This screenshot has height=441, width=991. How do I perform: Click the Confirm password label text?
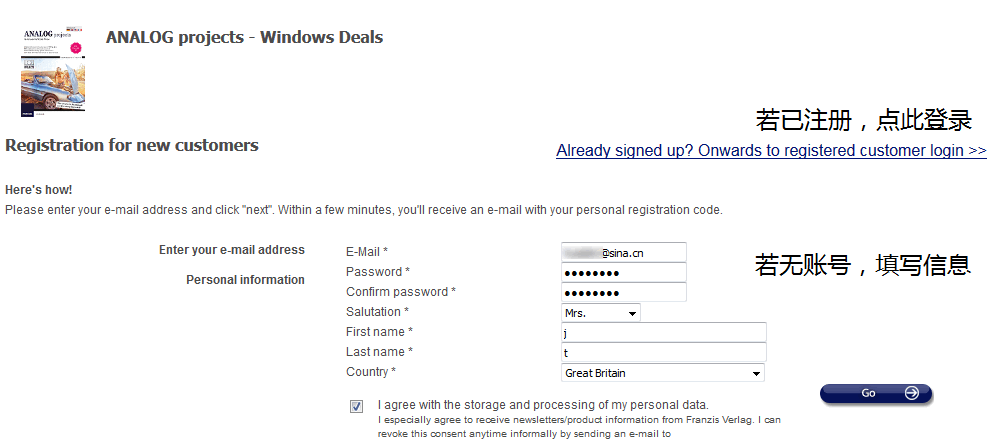tap(400, 292)
